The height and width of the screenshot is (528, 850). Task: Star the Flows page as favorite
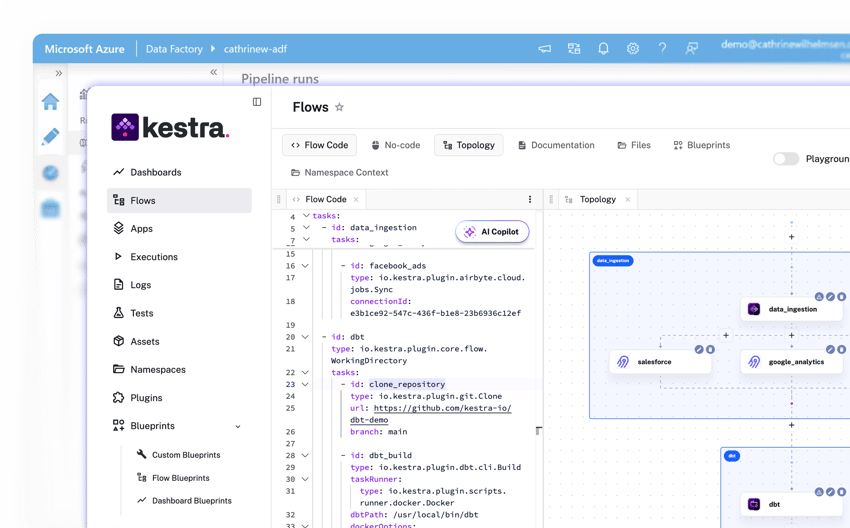[339, 107]
